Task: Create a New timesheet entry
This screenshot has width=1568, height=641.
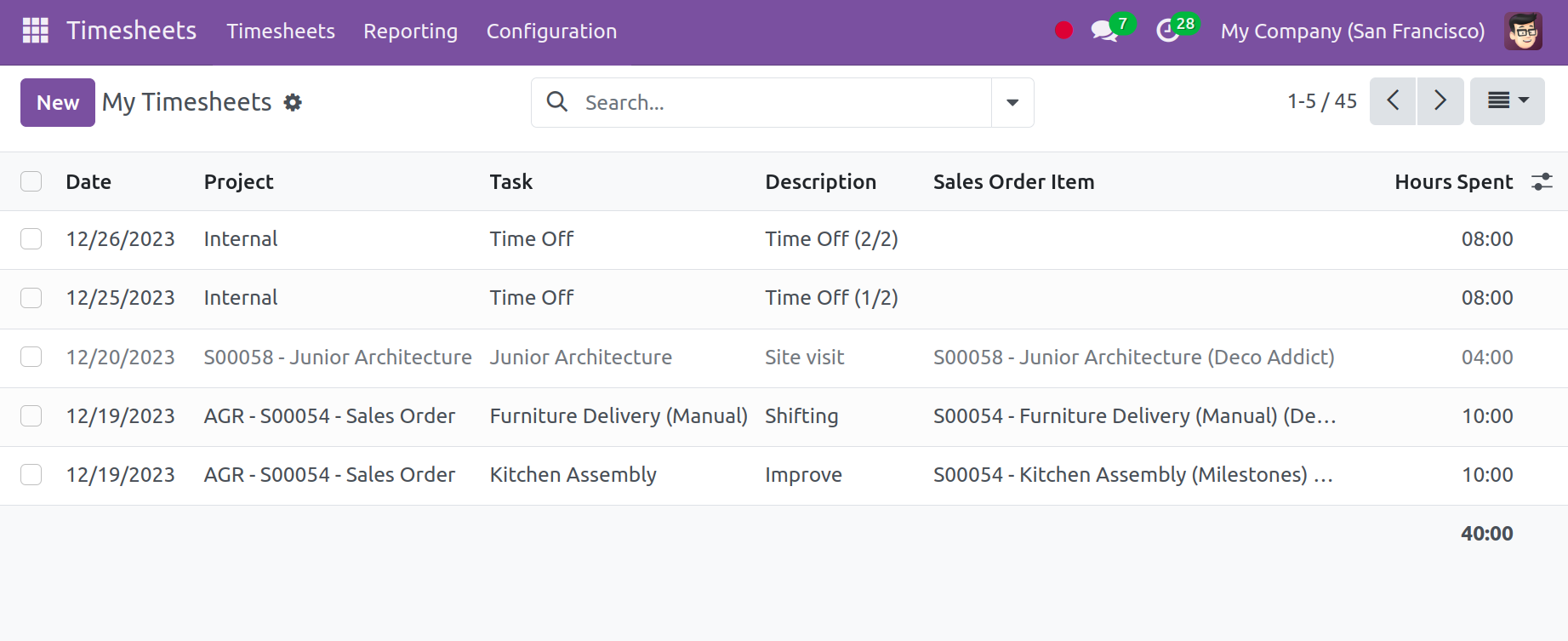Action: (58, 102)
